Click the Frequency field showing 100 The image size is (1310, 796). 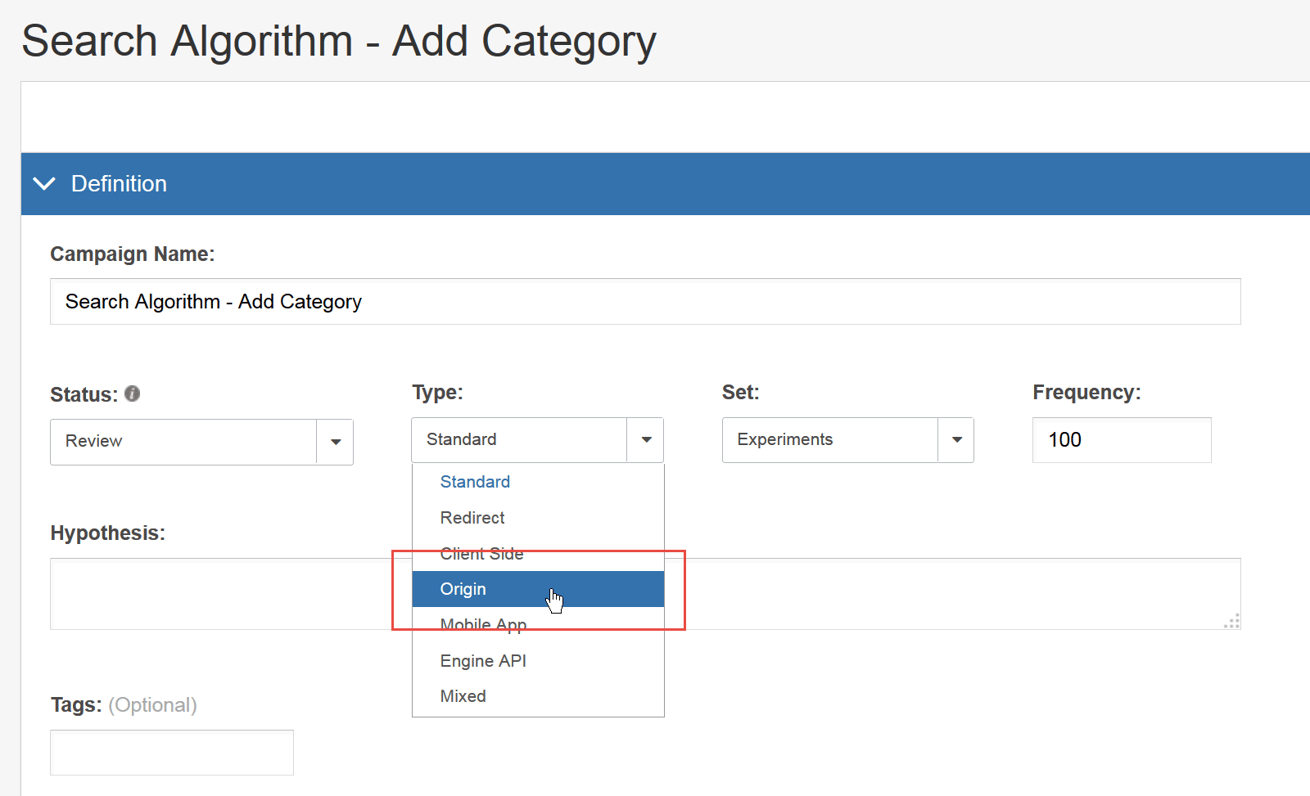(x=1122, y=440)
